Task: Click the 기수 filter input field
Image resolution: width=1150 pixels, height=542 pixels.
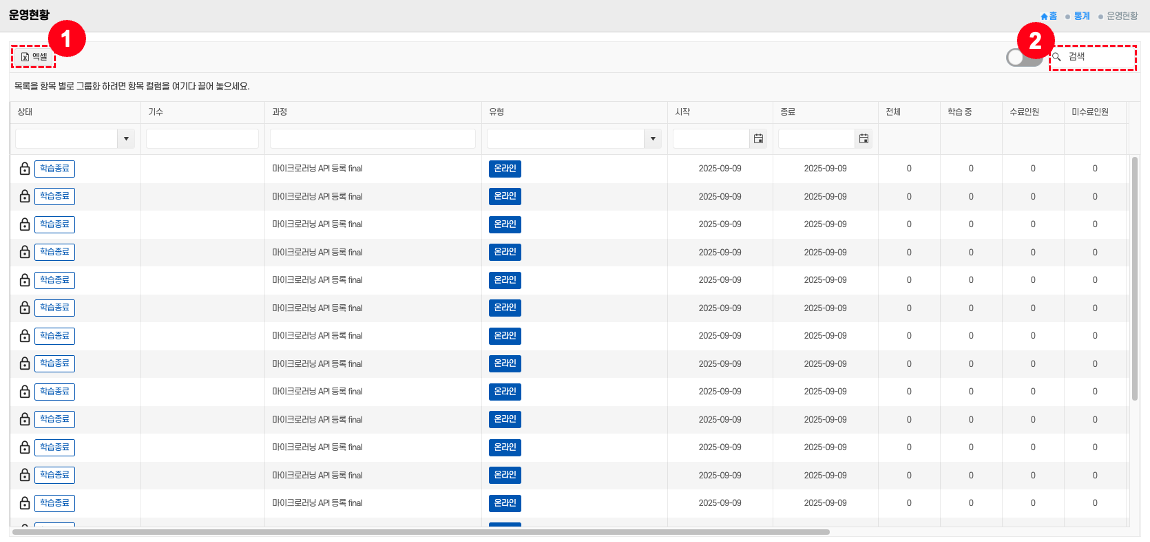Action: (x=202, y=139)
